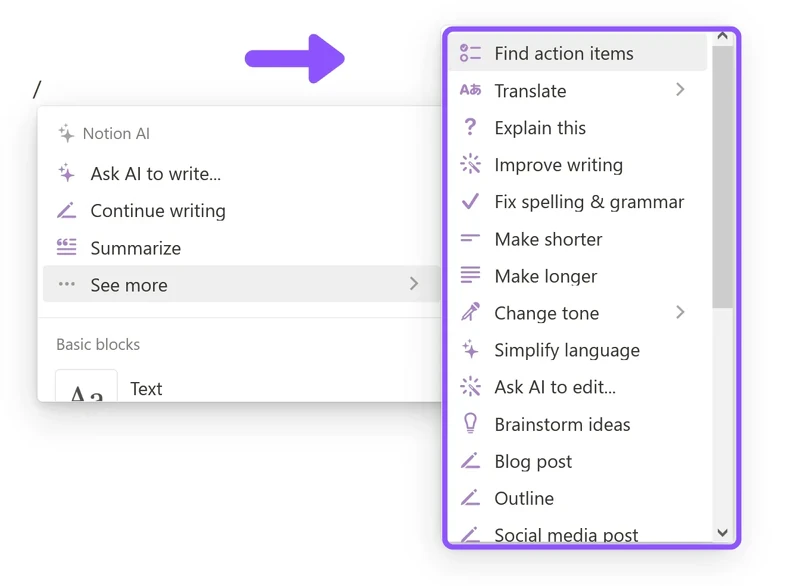Open the Change tone submenu arrow
The width and height of the screenshot is (800, 586).
tap(681, 313)
